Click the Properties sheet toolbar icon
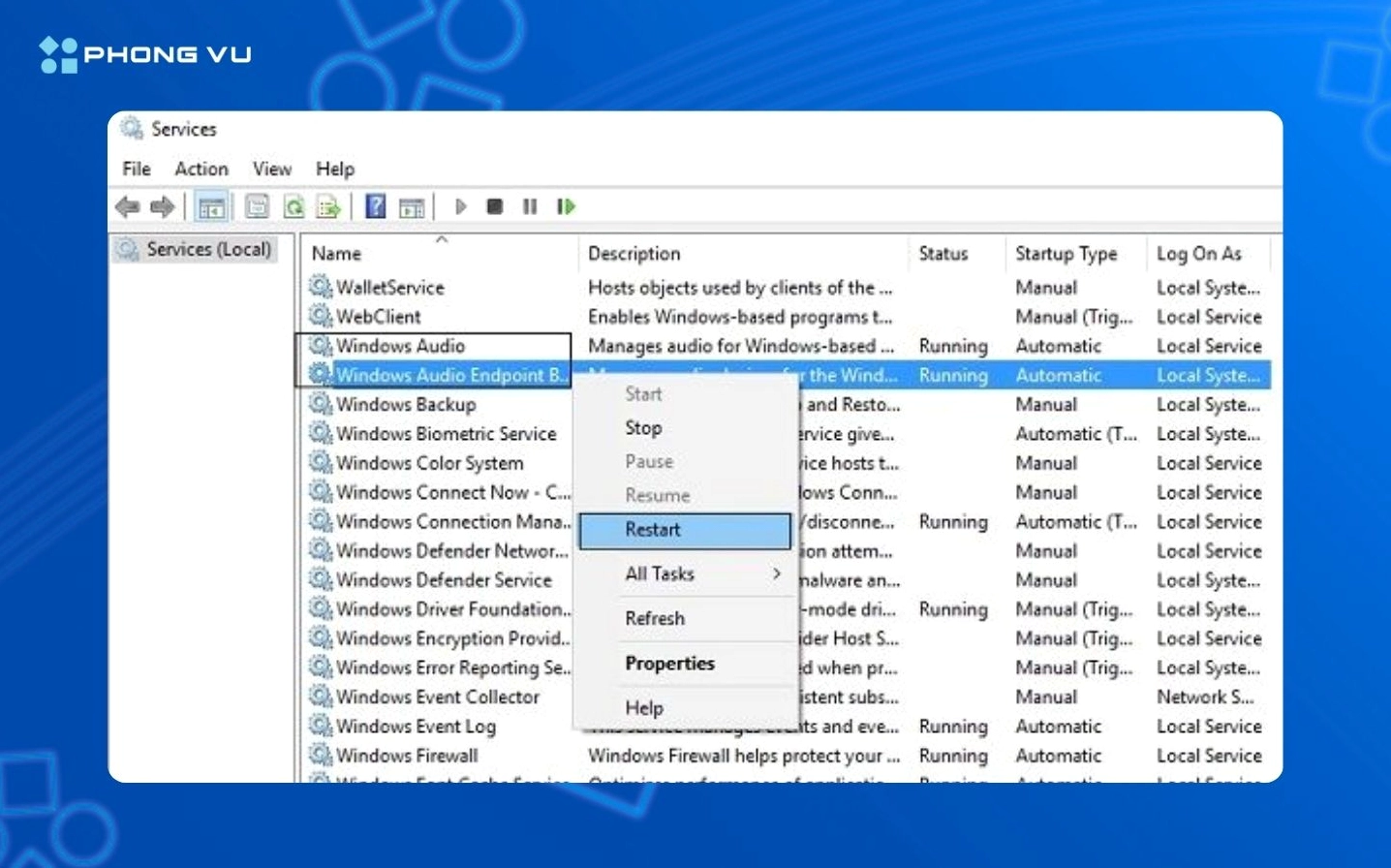The image size is (1391, 868). pos(257,206)
